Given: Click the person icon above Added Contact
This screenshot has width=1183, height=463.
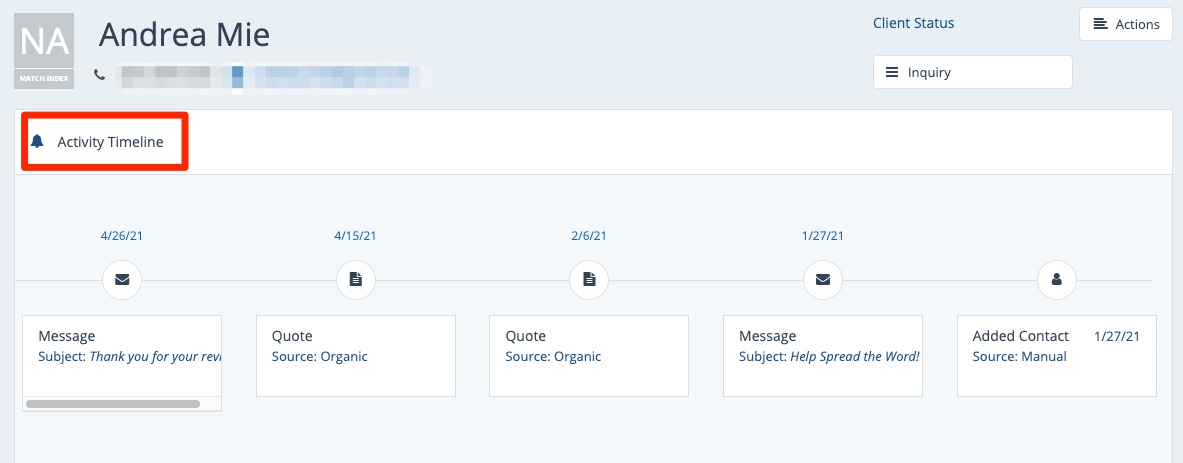Looking at the screenshot, I should point(1056,280).
